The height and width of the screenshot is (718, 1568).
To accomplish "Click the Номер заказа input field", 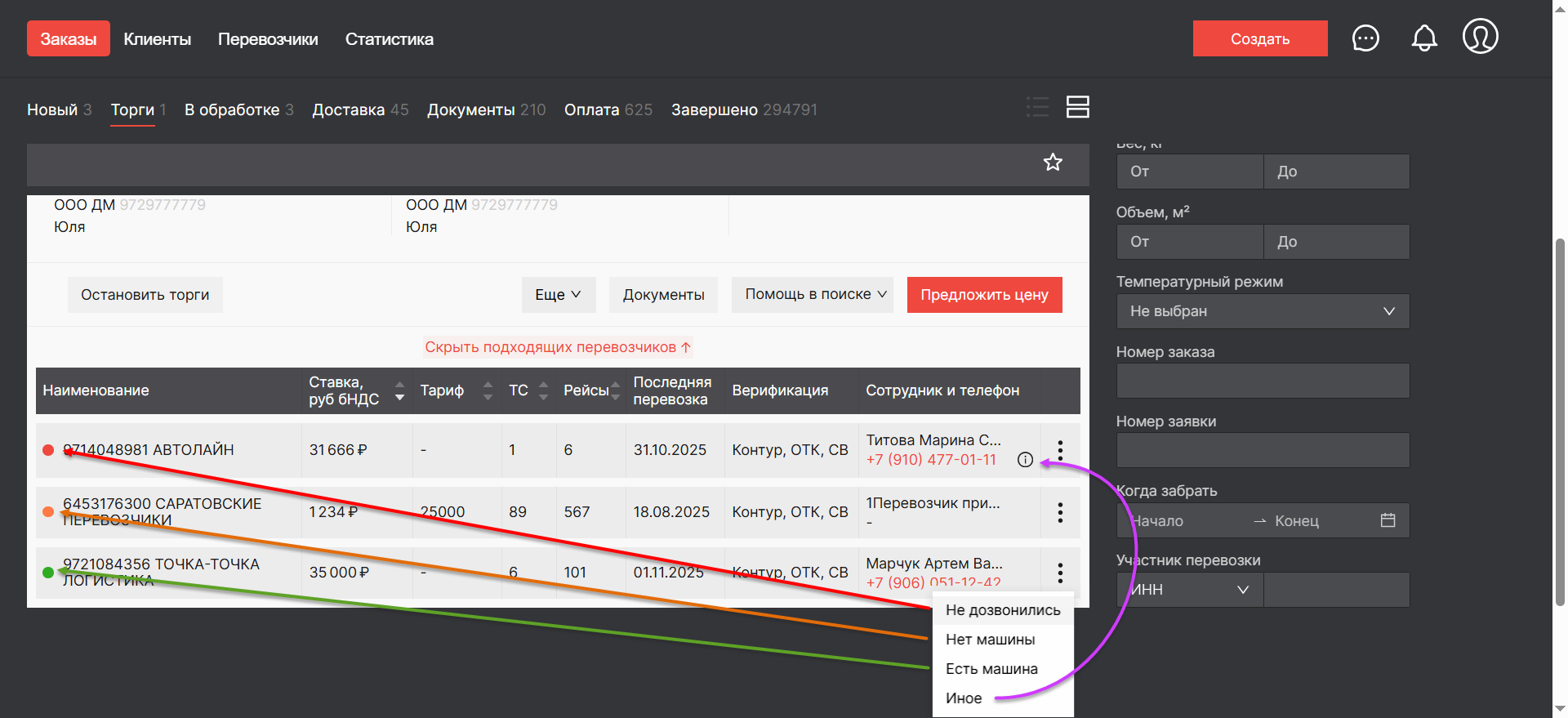I will click(x=1263, y=381).
